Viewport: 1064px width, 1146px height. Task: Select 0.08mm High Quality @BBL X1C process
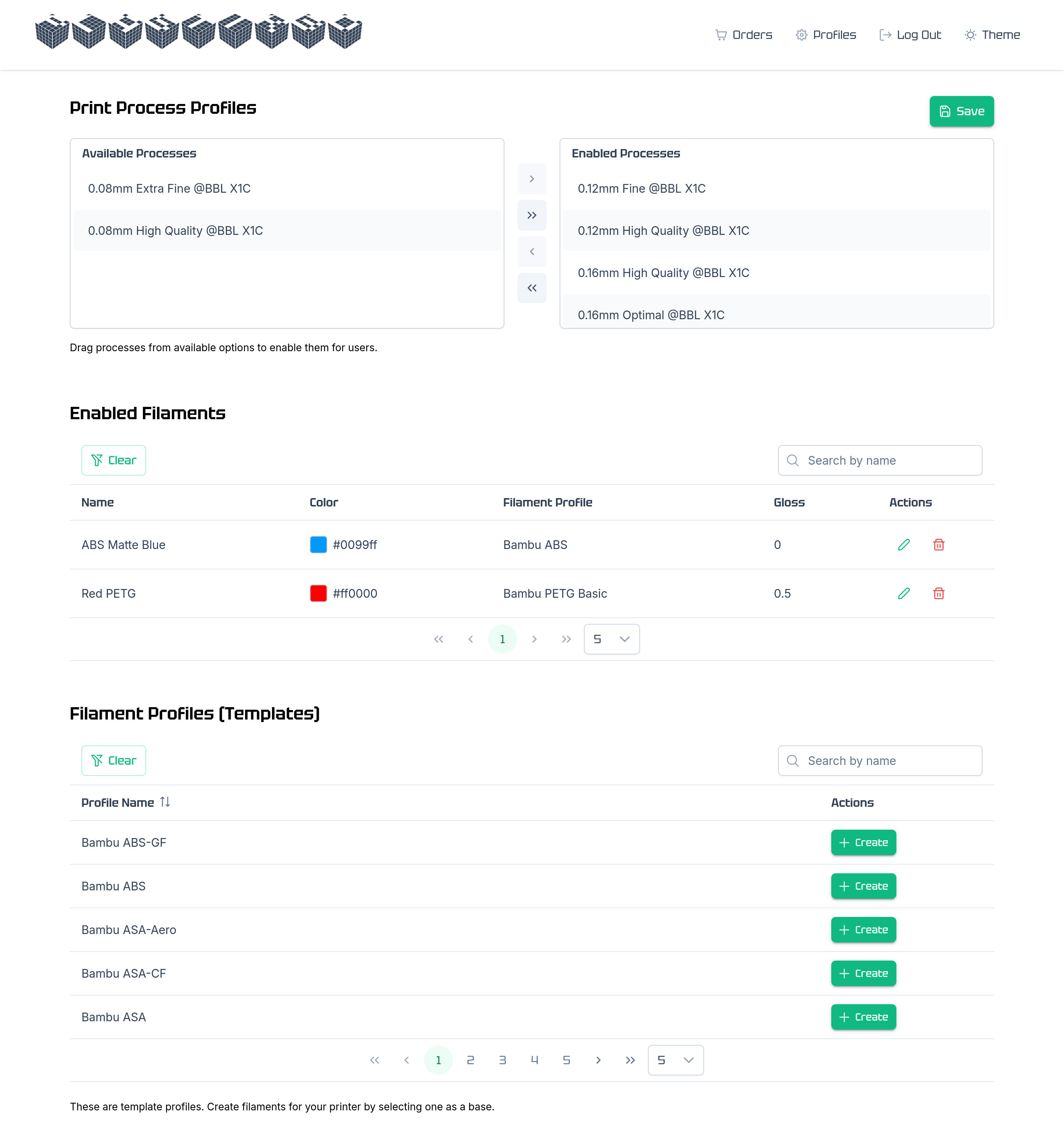[x=175, y=231]
